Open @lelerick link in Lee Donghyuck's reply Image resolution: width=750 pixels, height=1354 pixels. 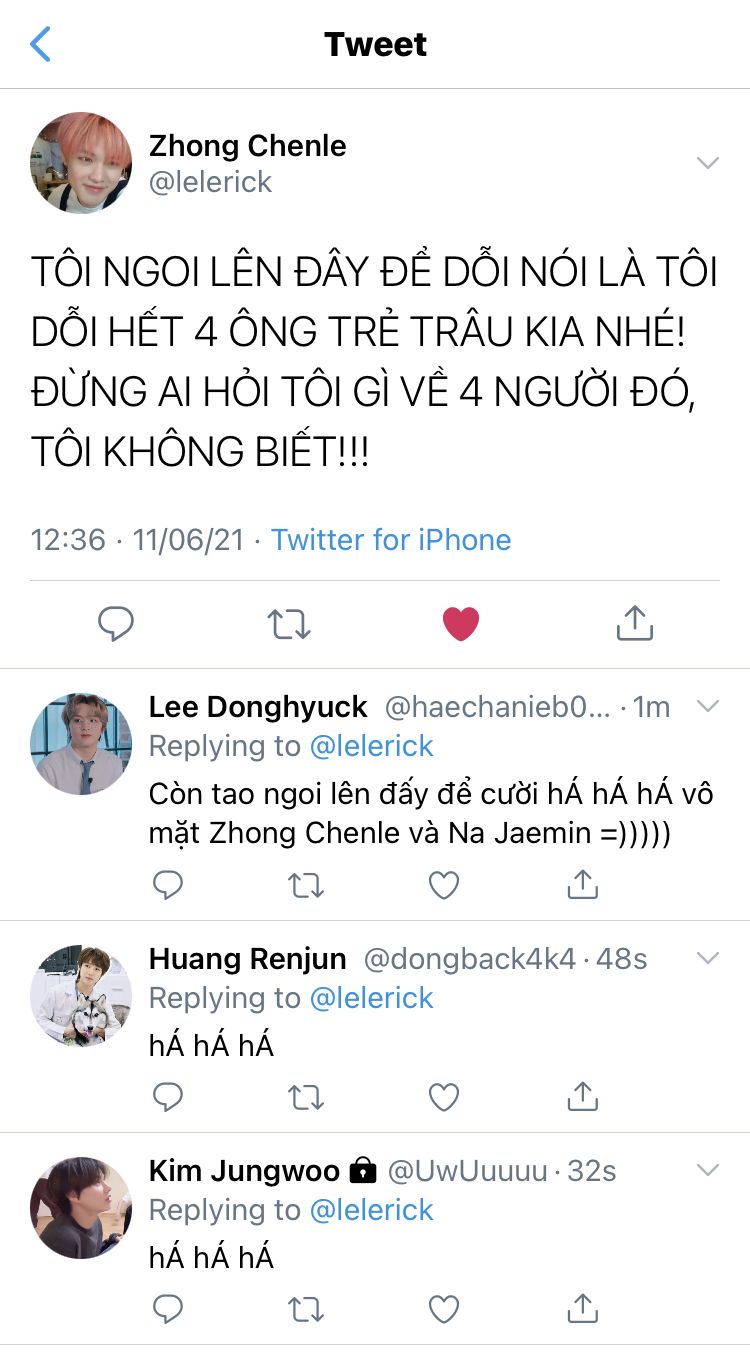coord(372,746)
